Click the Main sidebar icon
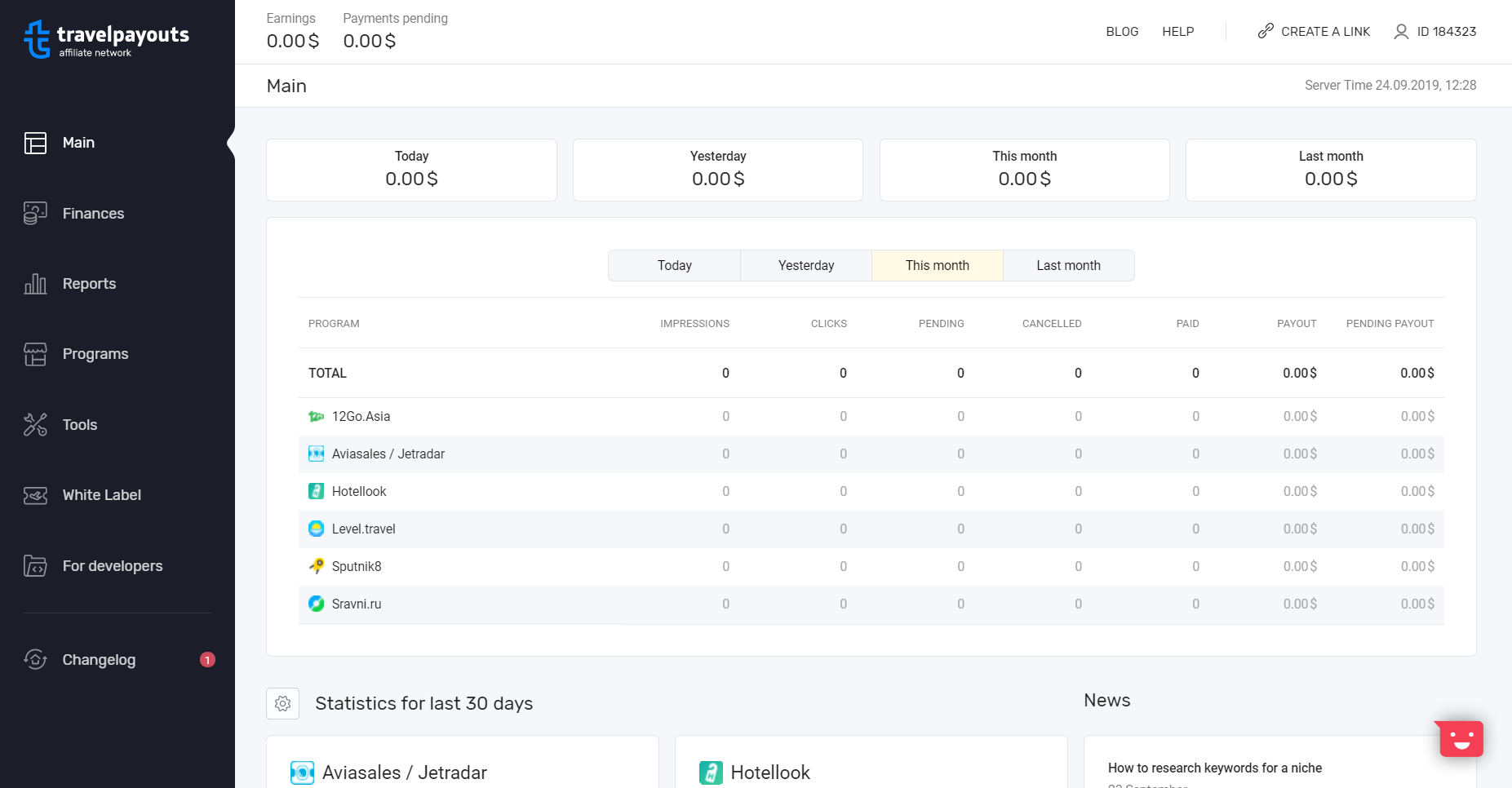Image resolution: width=1512 pixels, height=788 pixels. pos(35,143)
